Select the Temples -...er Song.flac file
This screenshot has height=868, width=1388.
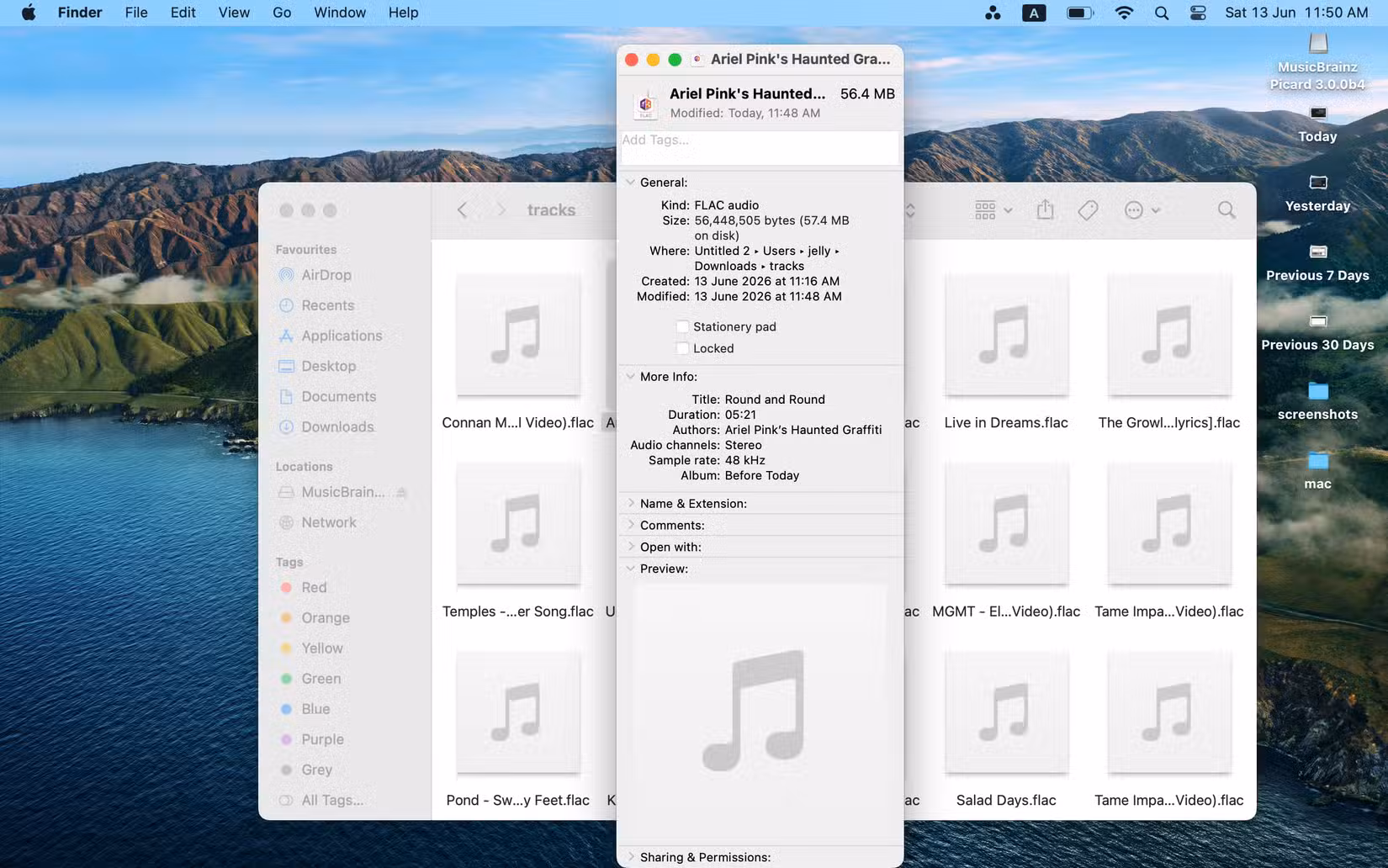518,541
